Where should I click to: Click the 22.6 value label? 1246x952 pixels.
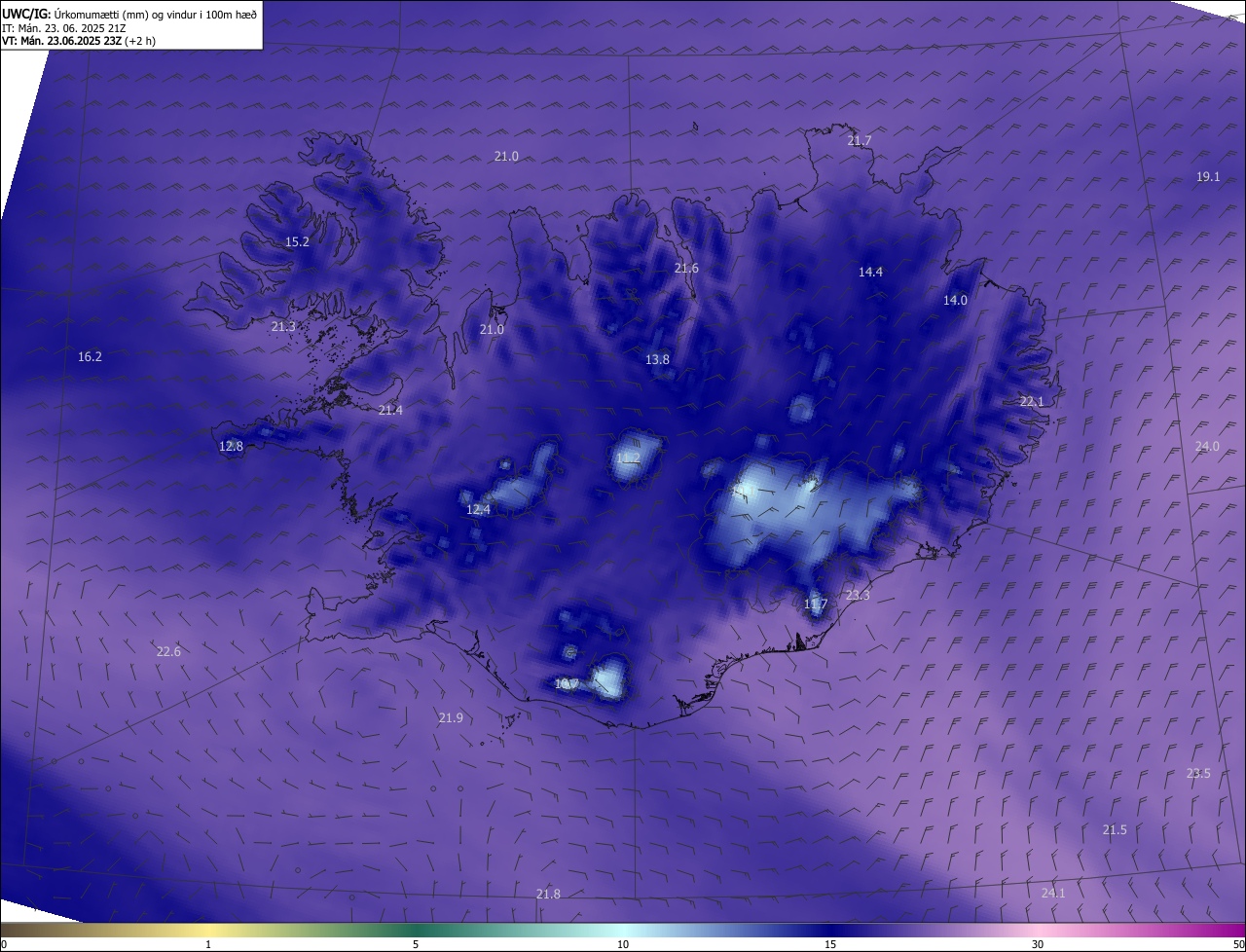[168, 652]
